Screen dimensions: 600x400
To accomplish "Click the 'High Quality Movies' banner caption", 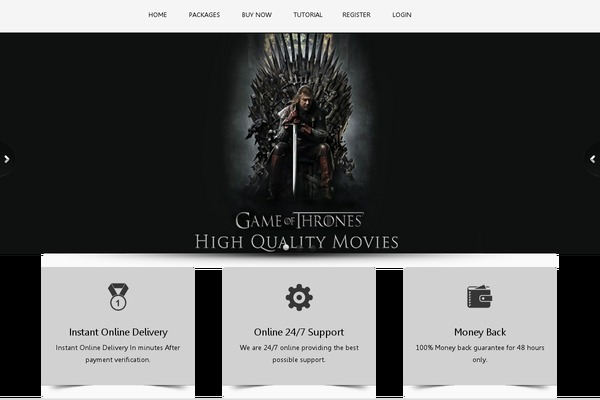I will (297, 242).
